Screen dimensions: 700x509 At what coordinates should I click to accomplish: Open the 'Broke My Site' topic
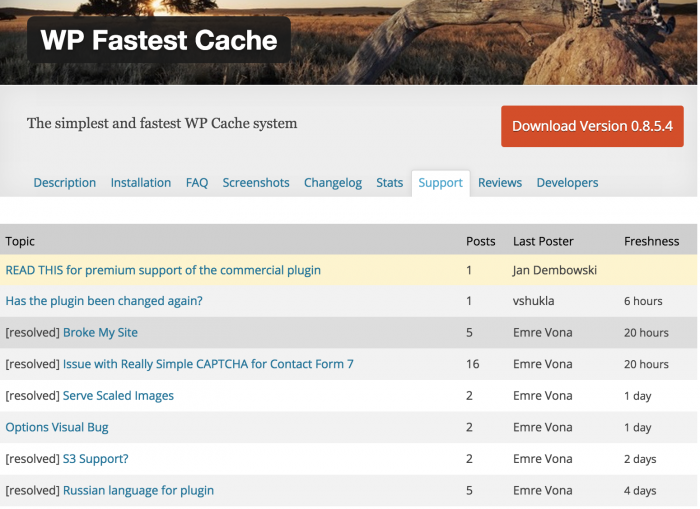point(100,333)
